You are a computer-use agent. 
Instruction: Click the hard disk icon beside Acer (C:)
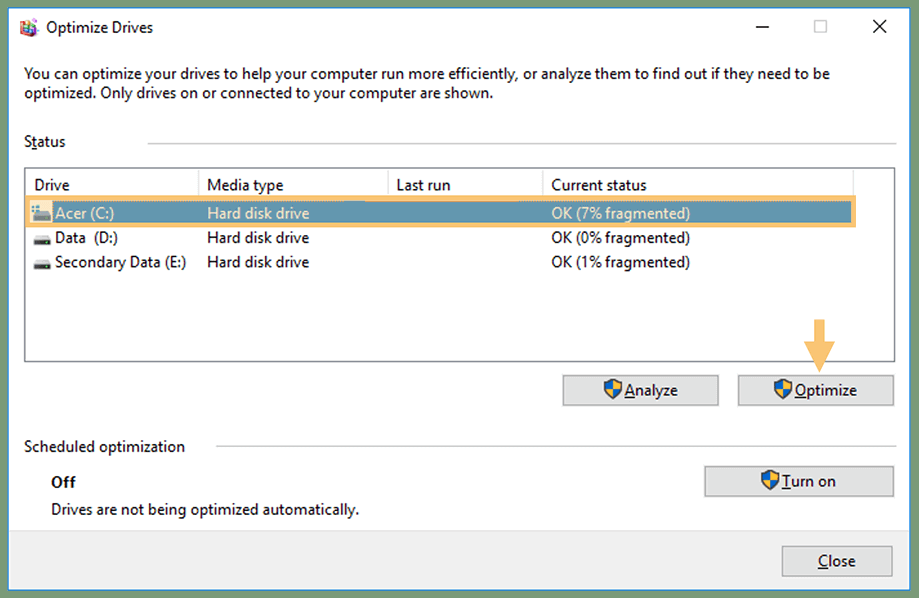40,212
